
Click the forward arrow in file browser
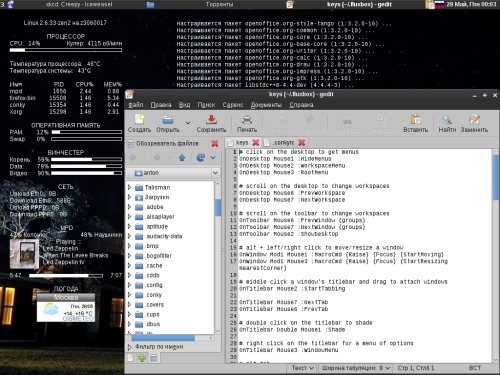tap(157, 157)
